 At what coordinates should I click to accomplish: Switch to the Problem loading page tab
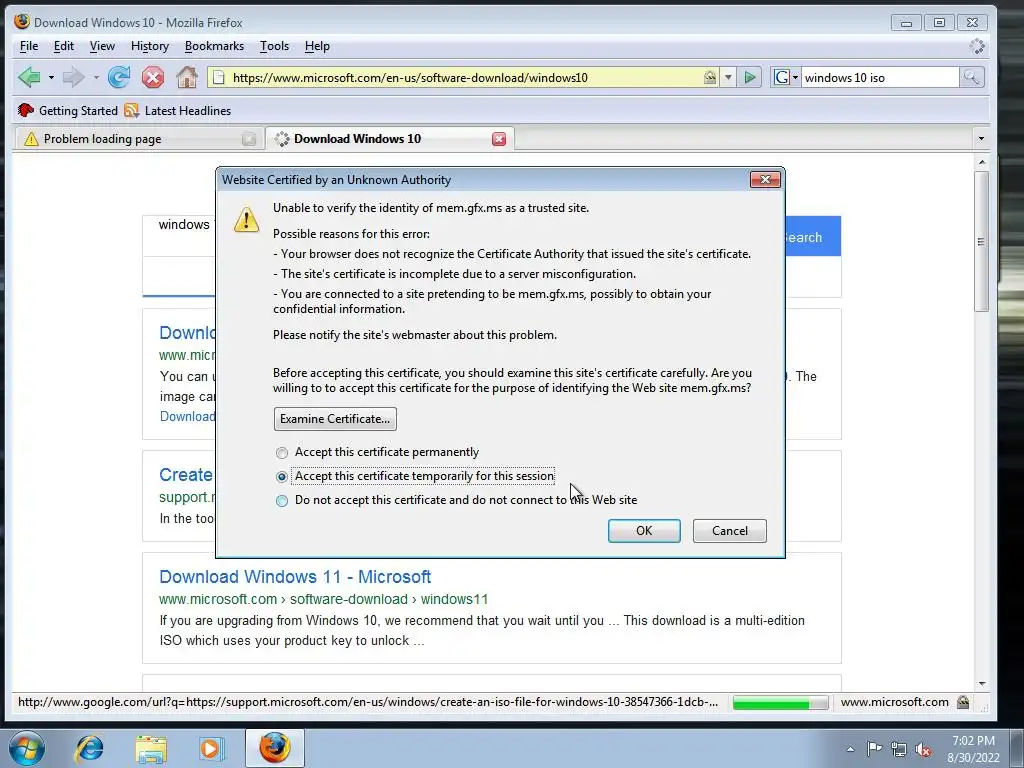(x=138, y=139)
